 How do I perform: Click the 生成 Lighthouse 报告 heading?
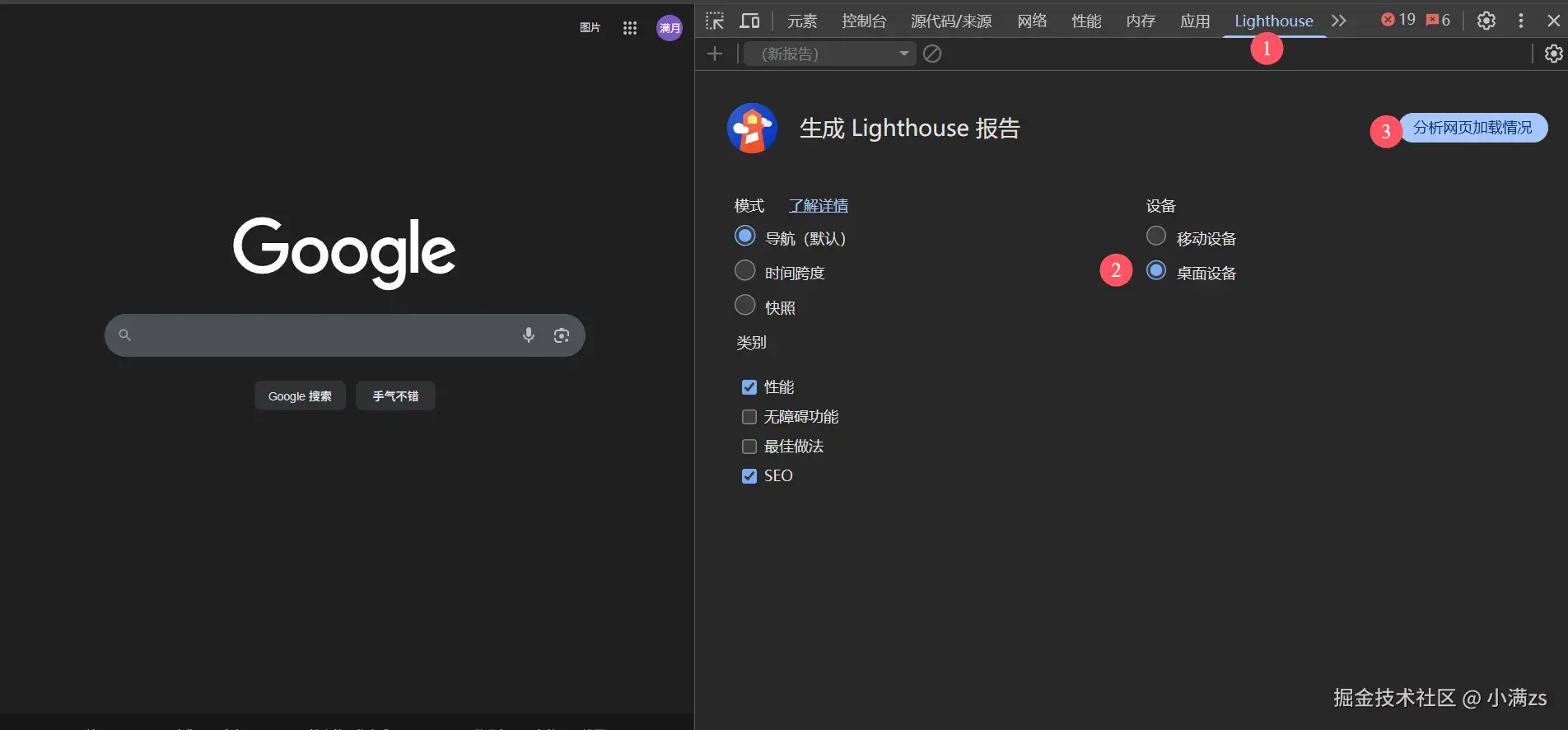click(910, 129)
